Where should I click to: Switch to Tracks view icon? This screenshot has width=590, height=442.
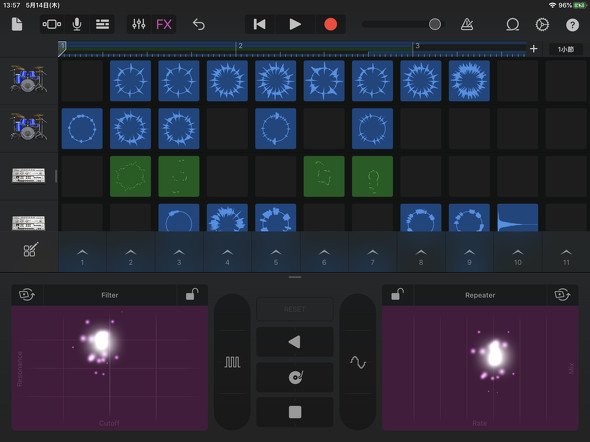pos(102,24)
